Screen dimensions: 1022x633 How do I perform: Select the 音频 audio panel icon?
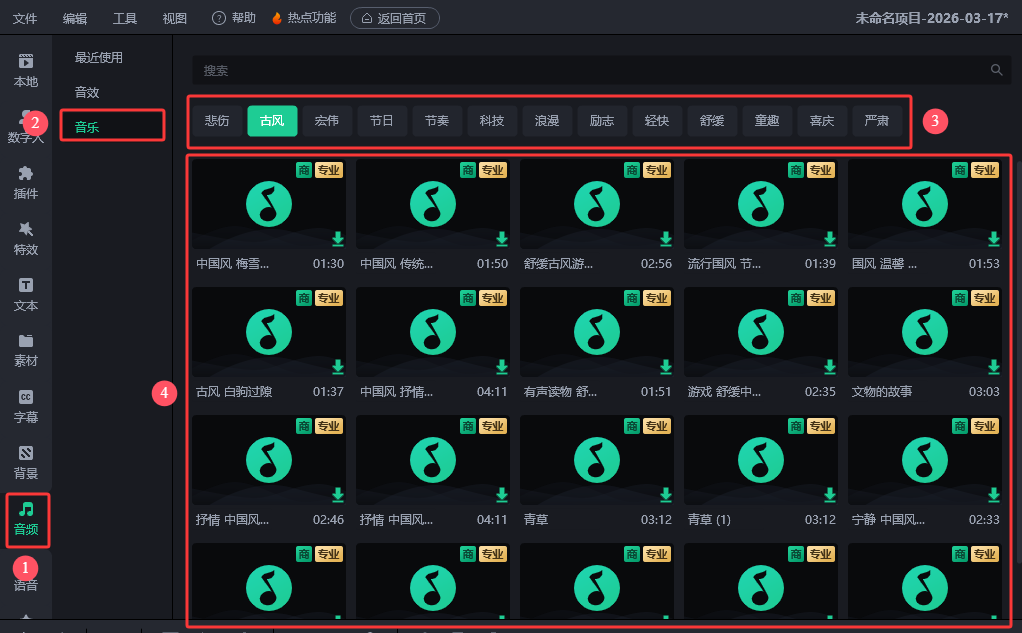coord(26,518)
